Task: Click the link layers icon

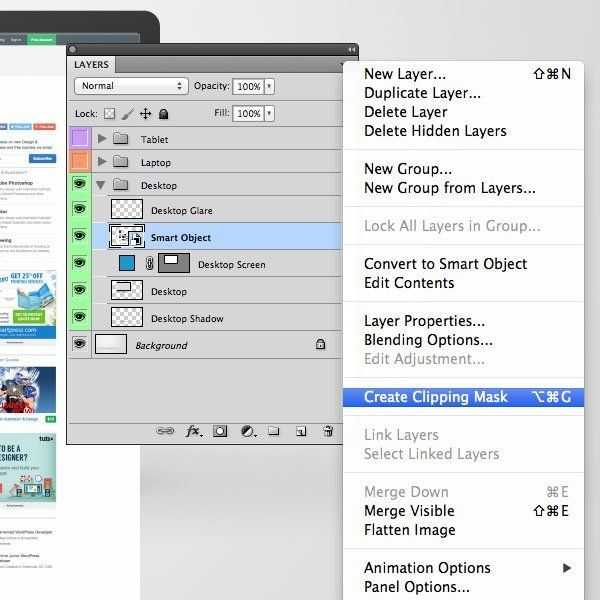Action: [166, 431]
